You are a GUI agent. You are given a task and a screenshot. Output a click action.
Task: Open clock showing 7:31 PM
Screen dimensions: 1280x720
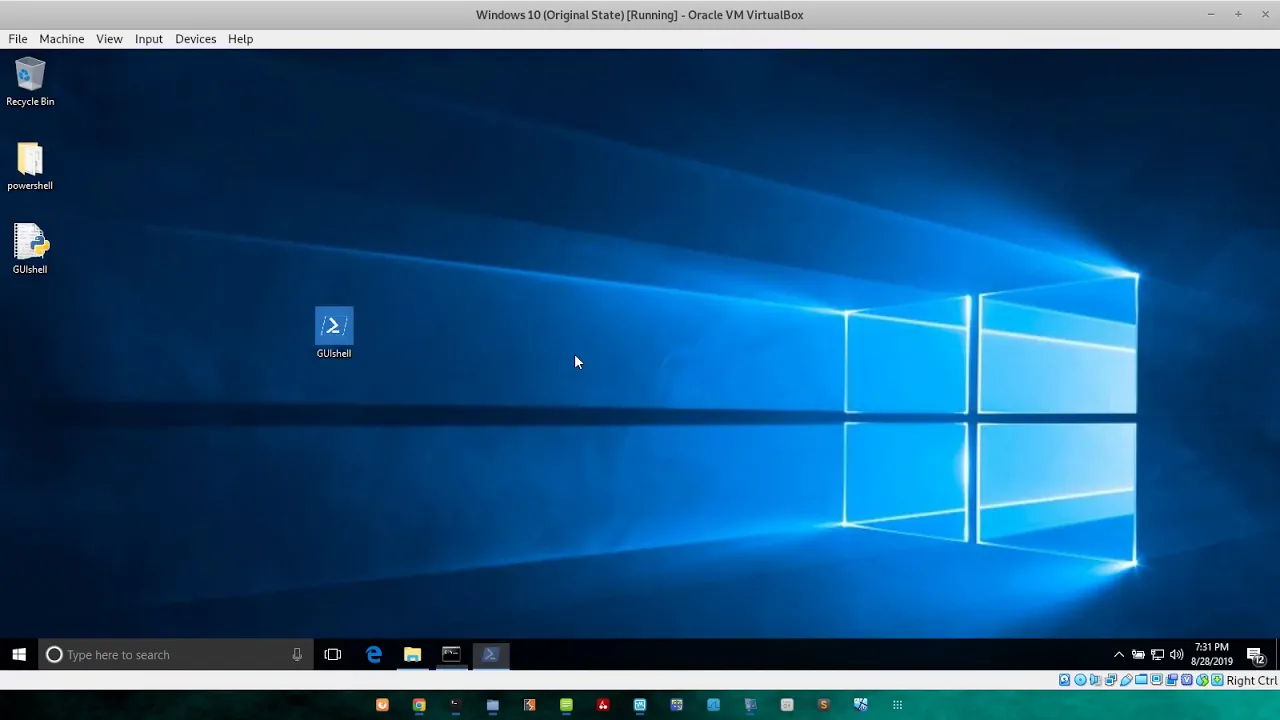pos(1211,655)
